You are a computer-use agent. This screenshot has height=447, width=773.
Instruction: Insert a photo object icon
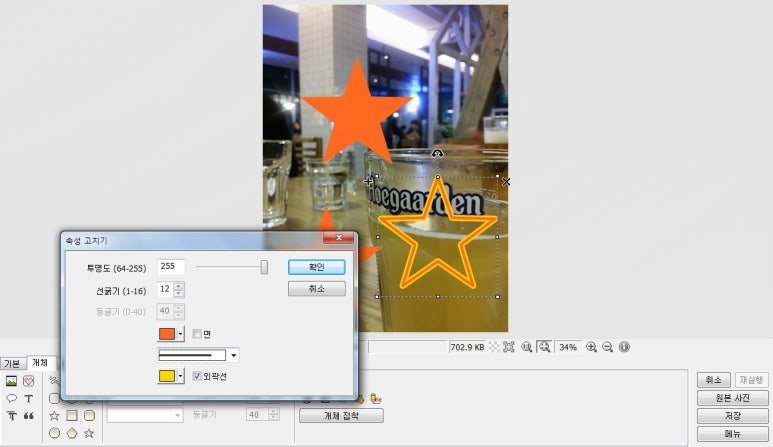[11, 381]
